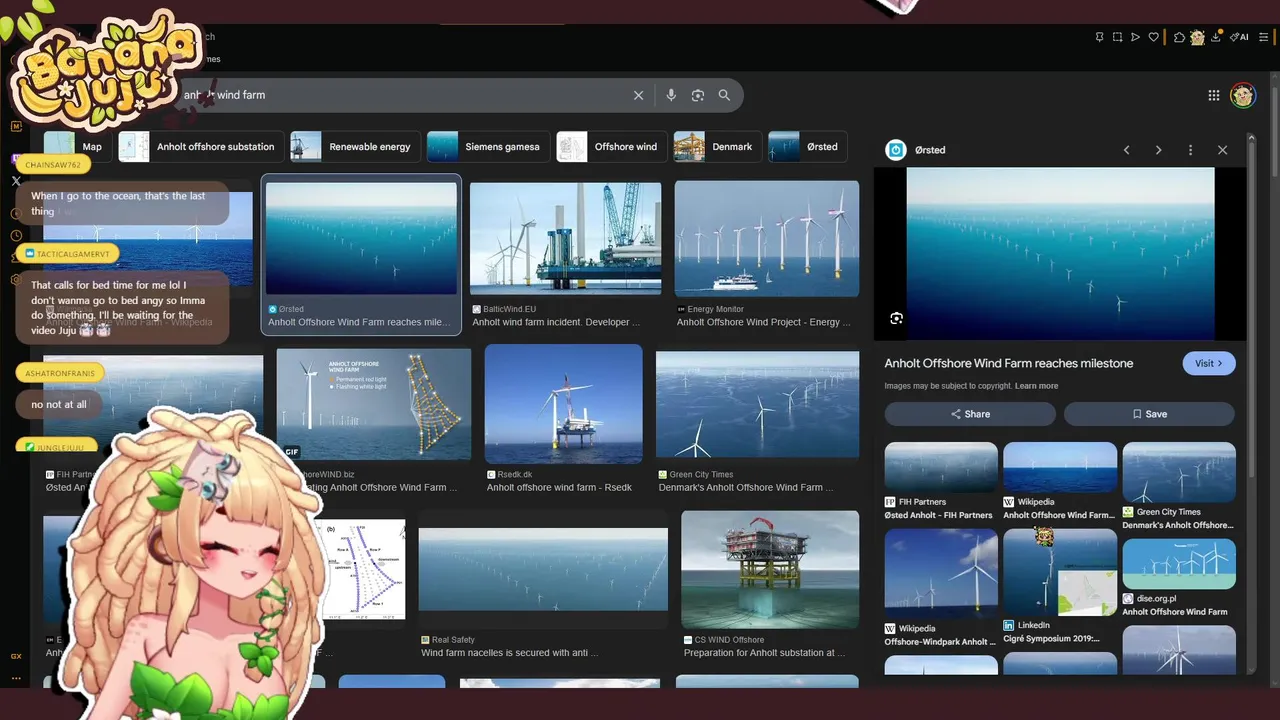
Task: Open the dise.org.pl related image
Action: pos(1179,564)
